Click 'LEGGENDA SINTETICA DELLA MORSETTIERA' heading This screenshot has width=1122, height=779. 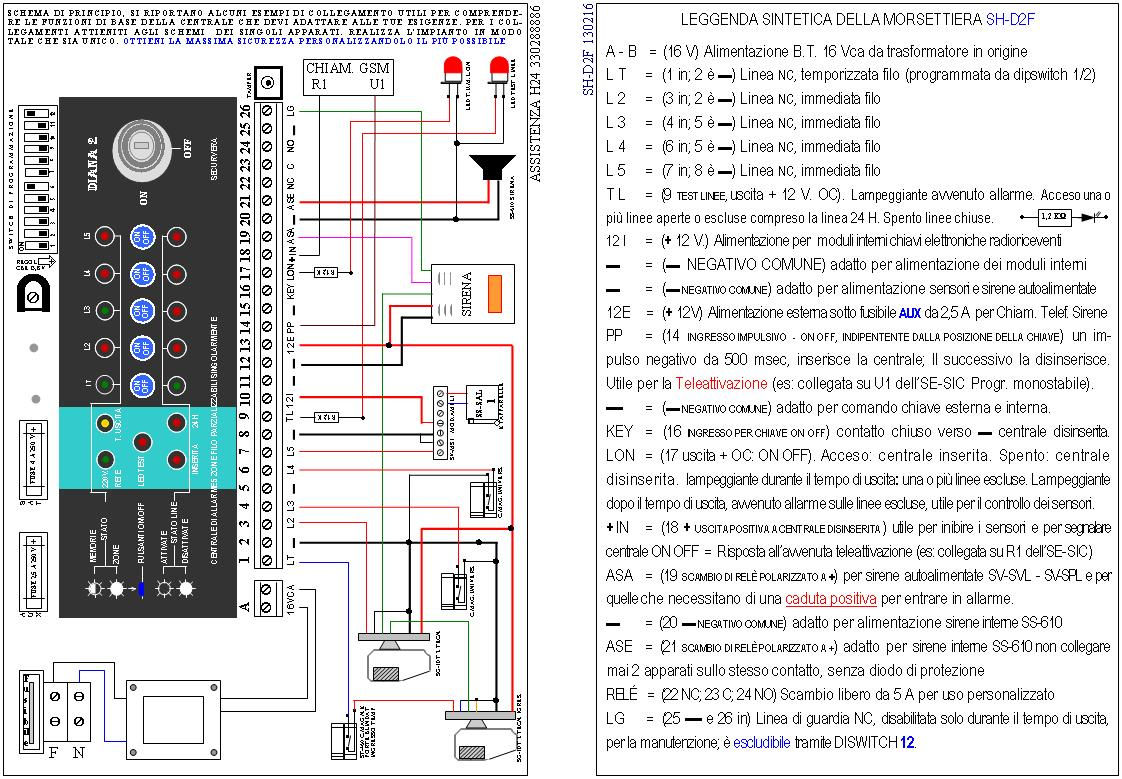pyautogui.click(x=831, y=20)
